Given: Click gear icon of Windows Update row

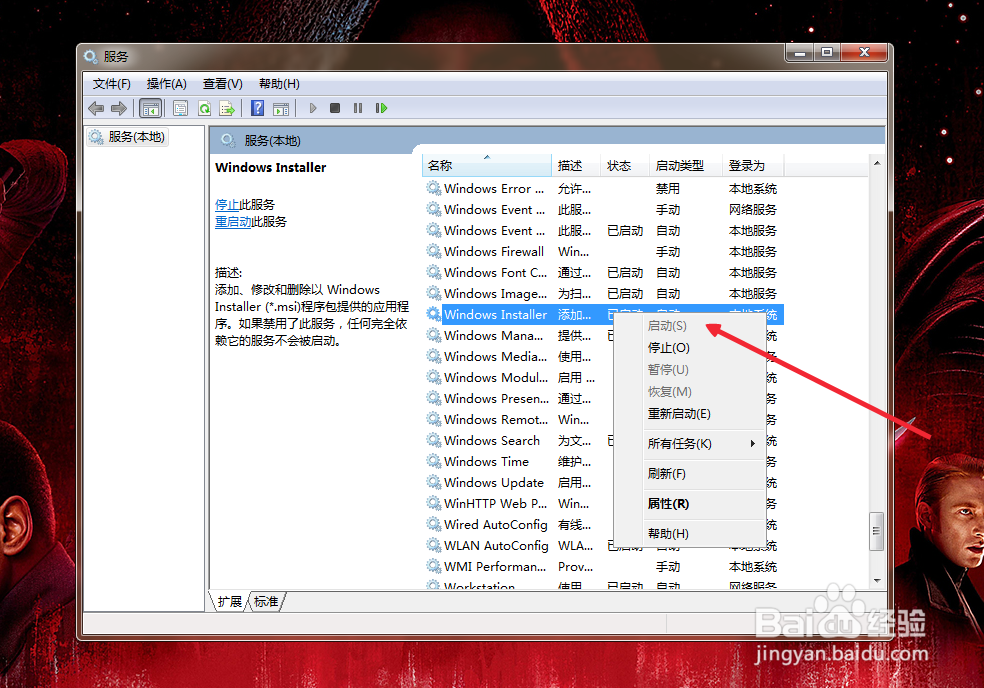Looking at the screenshot, I should 434,482.
